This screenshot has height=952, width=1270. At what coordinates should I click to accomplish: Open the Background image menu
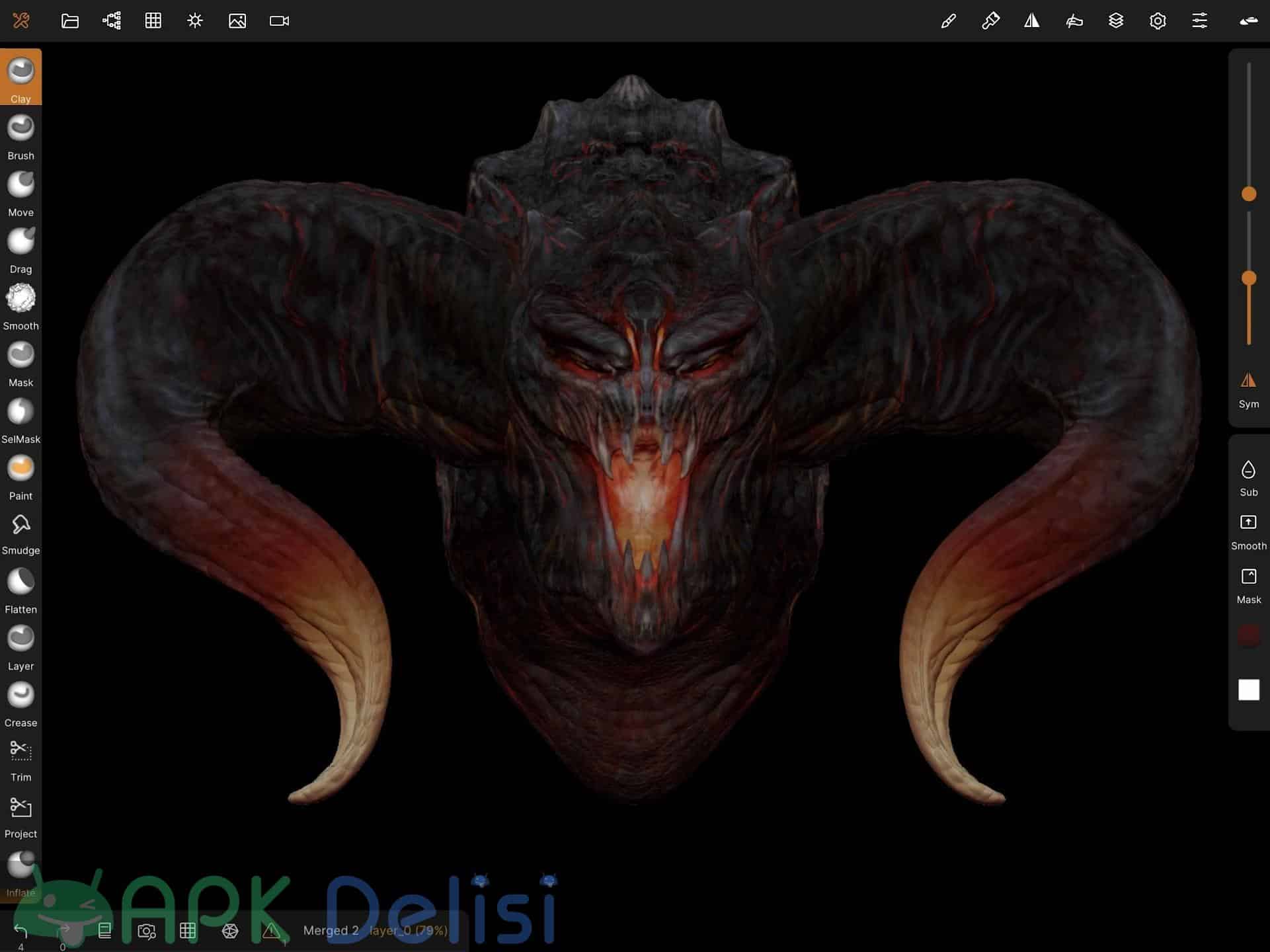237,21
